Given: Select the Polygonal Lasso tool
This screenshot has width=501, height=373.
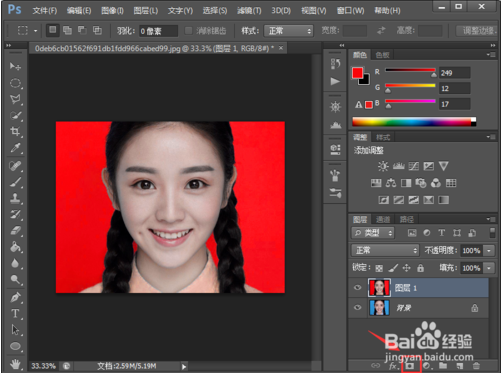Looking at the screenshot, I should tap(15, 99).
